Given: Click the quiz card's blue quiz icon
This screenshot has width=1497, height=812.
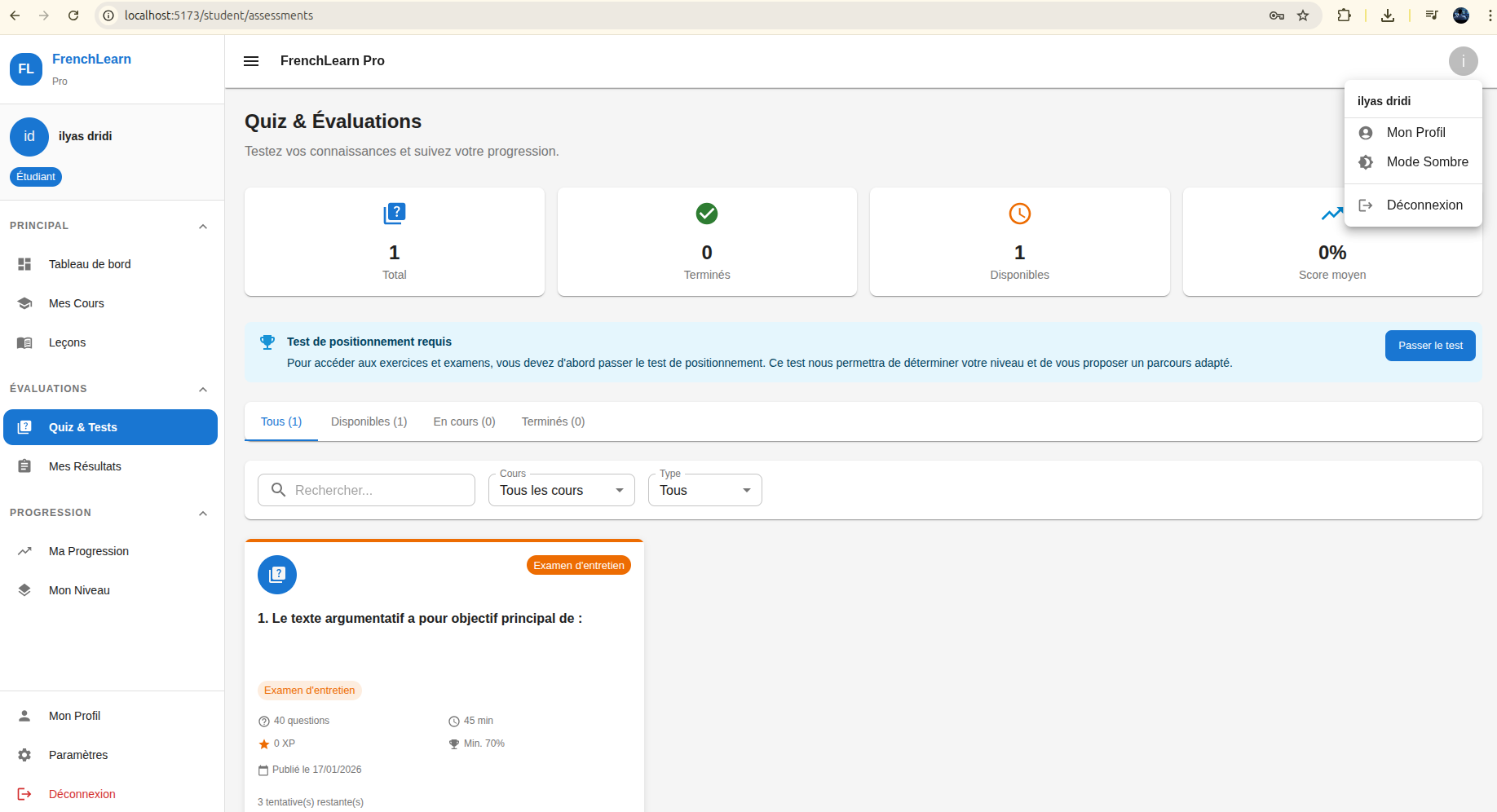Looking at the screenshot, I should click(277, 576).
